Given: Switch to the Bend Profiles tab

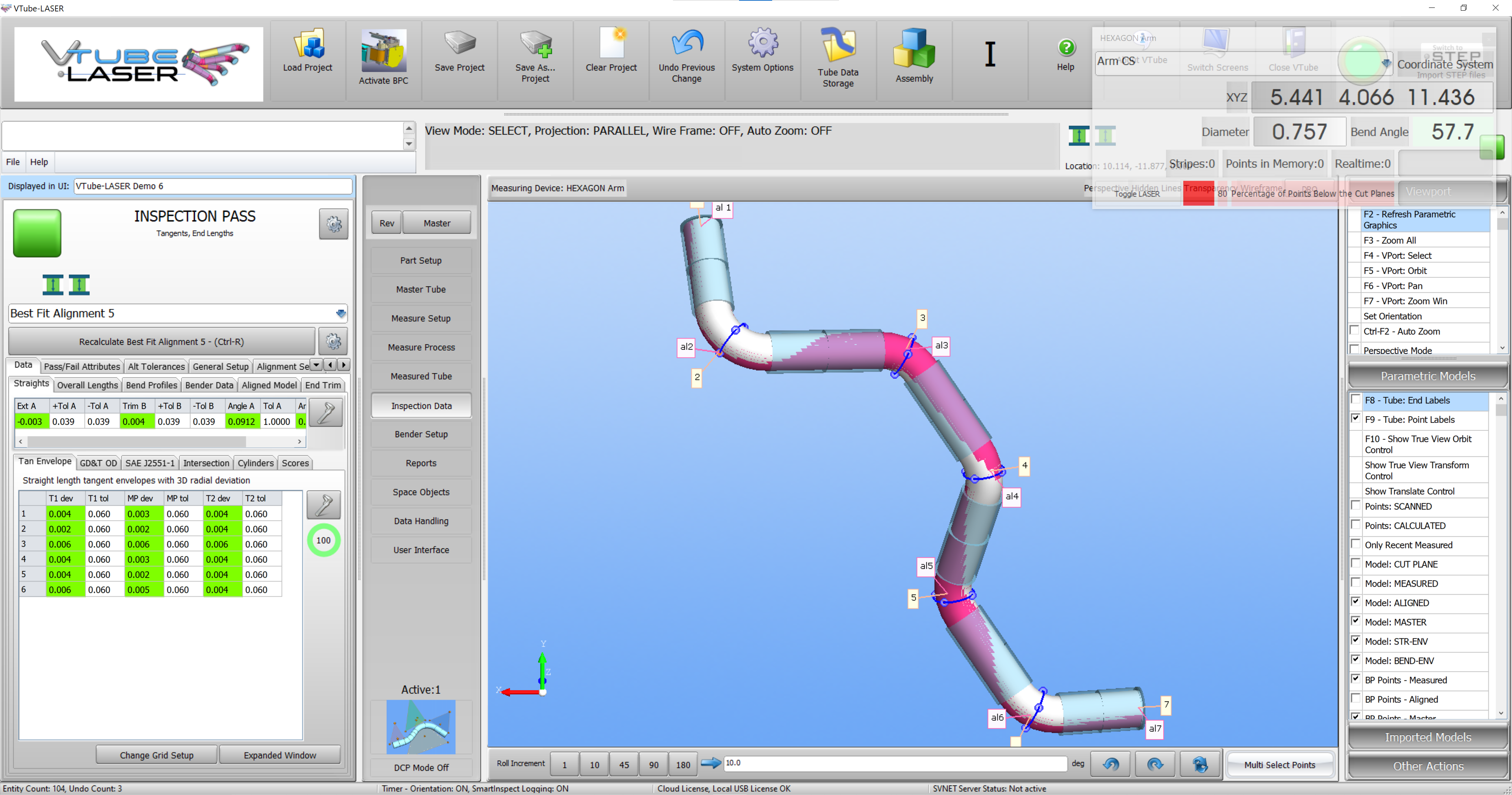Looking at the screenshot, I should coord(151,385).
